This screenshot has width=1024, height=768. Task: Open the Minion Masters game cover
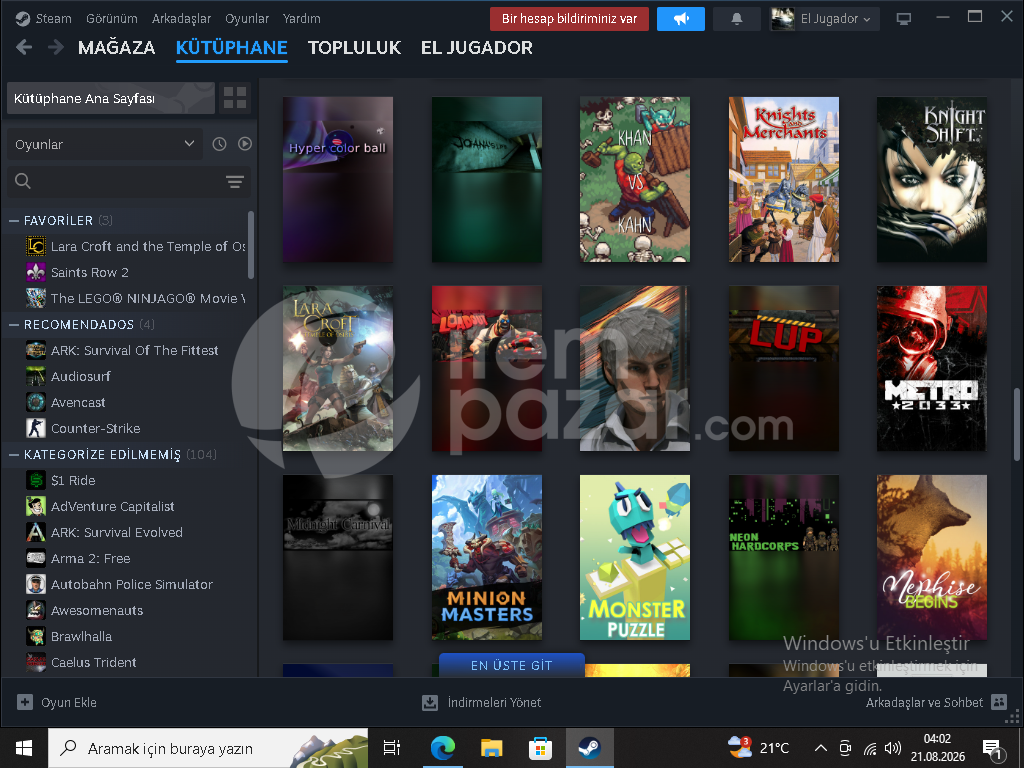(487, 557)
